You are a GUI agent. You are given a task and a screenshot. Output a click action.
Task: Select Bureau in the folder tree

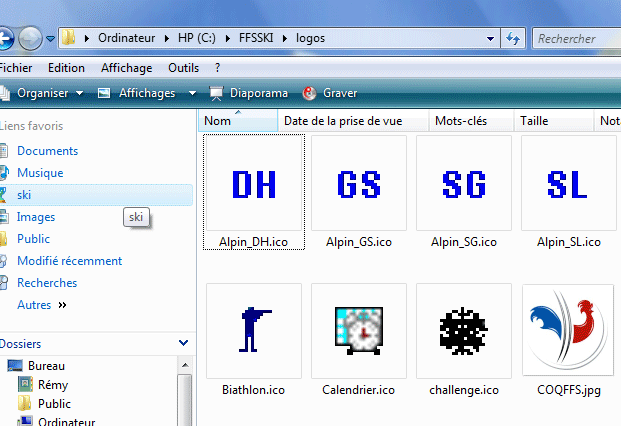coord(46,366)
